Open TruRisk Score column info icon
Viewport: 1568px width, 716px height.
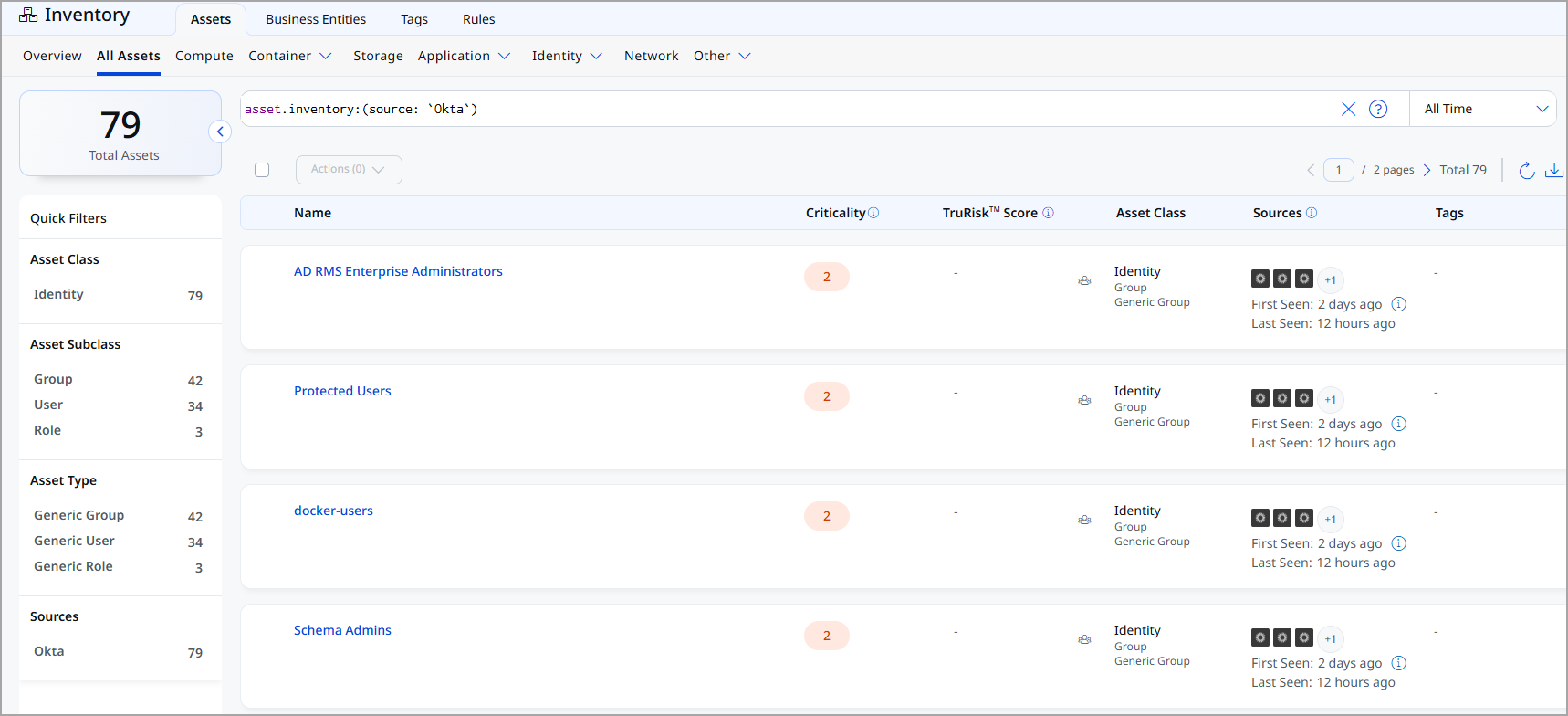pos(1048,213)
